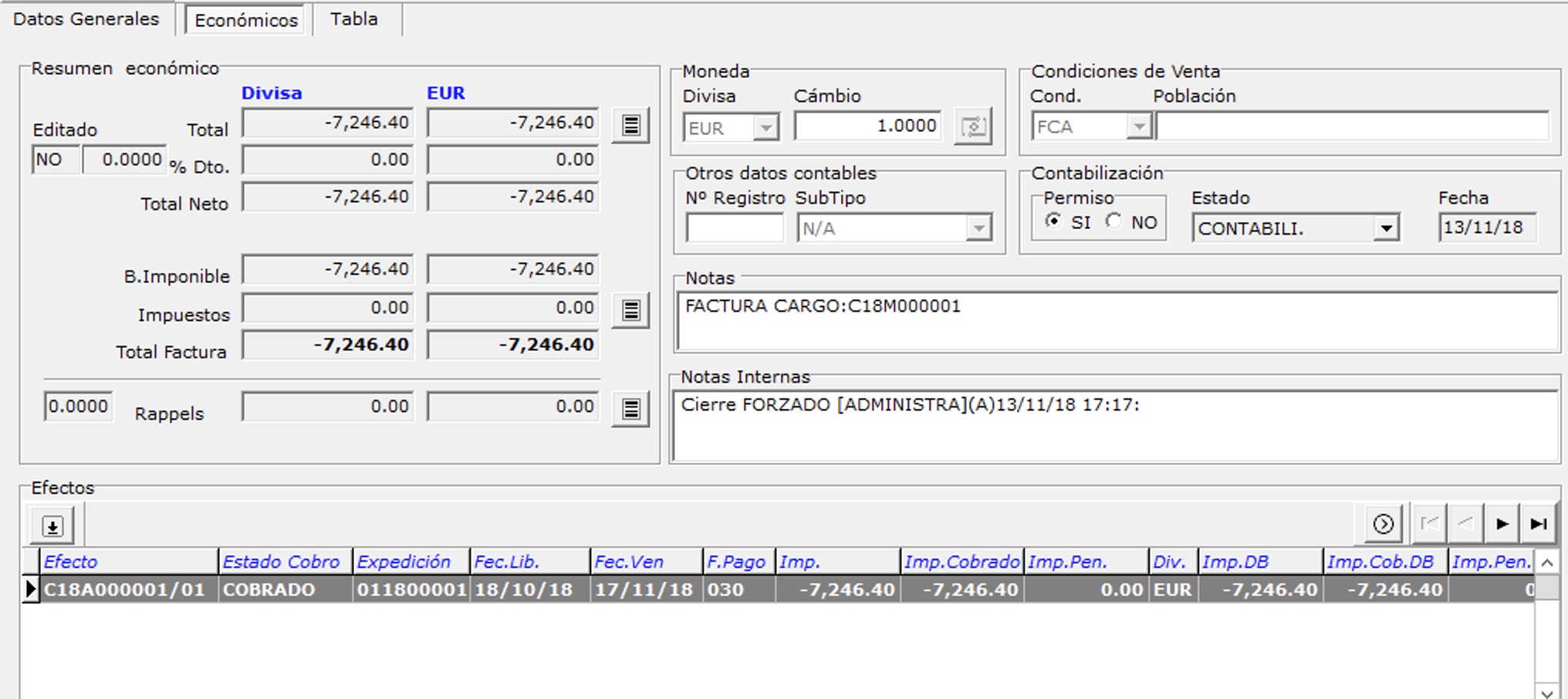Sort by Estado Cobro column header

click(282, 562)
